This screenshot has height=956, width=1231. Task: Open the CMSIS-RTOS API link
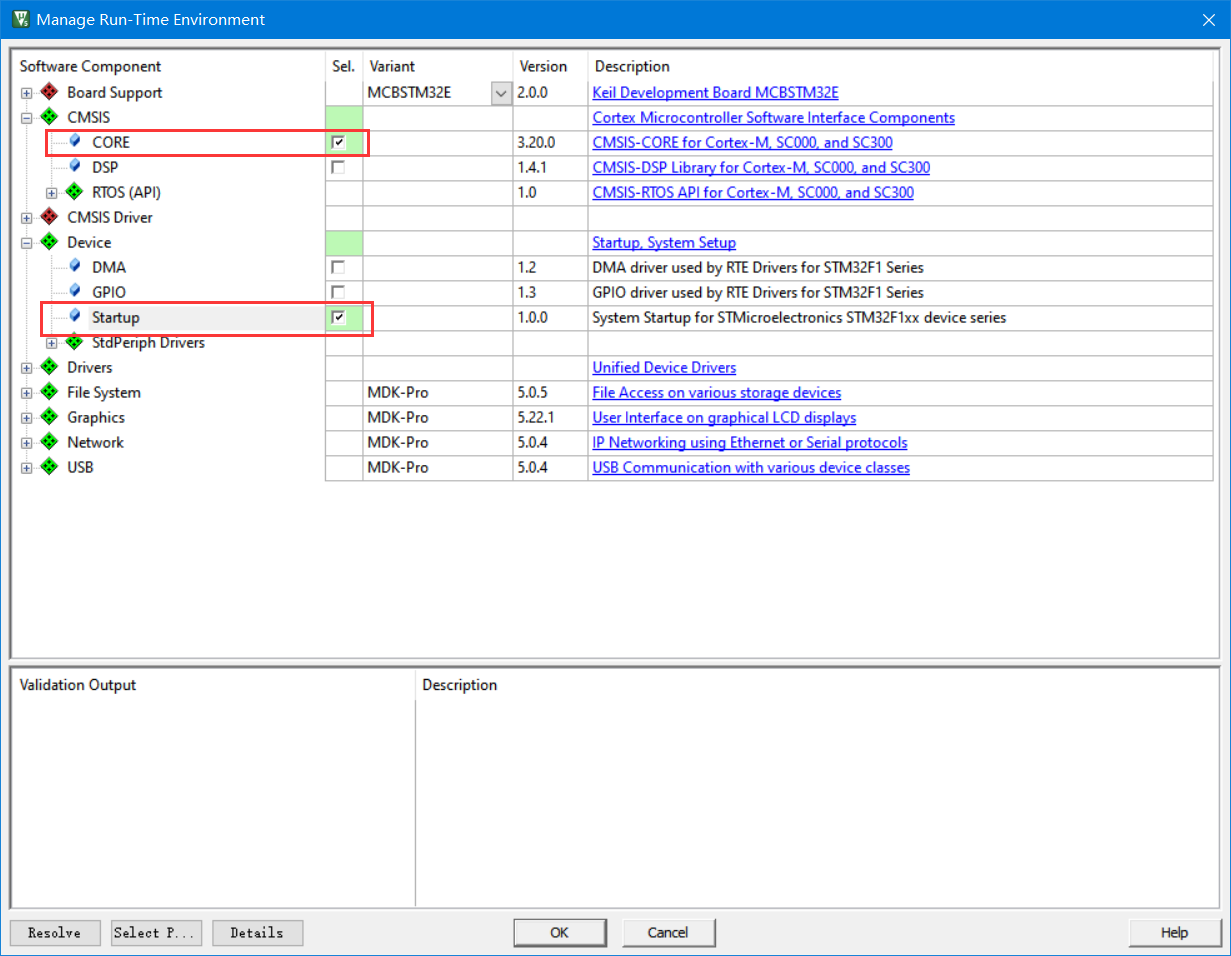coord(753,192)
